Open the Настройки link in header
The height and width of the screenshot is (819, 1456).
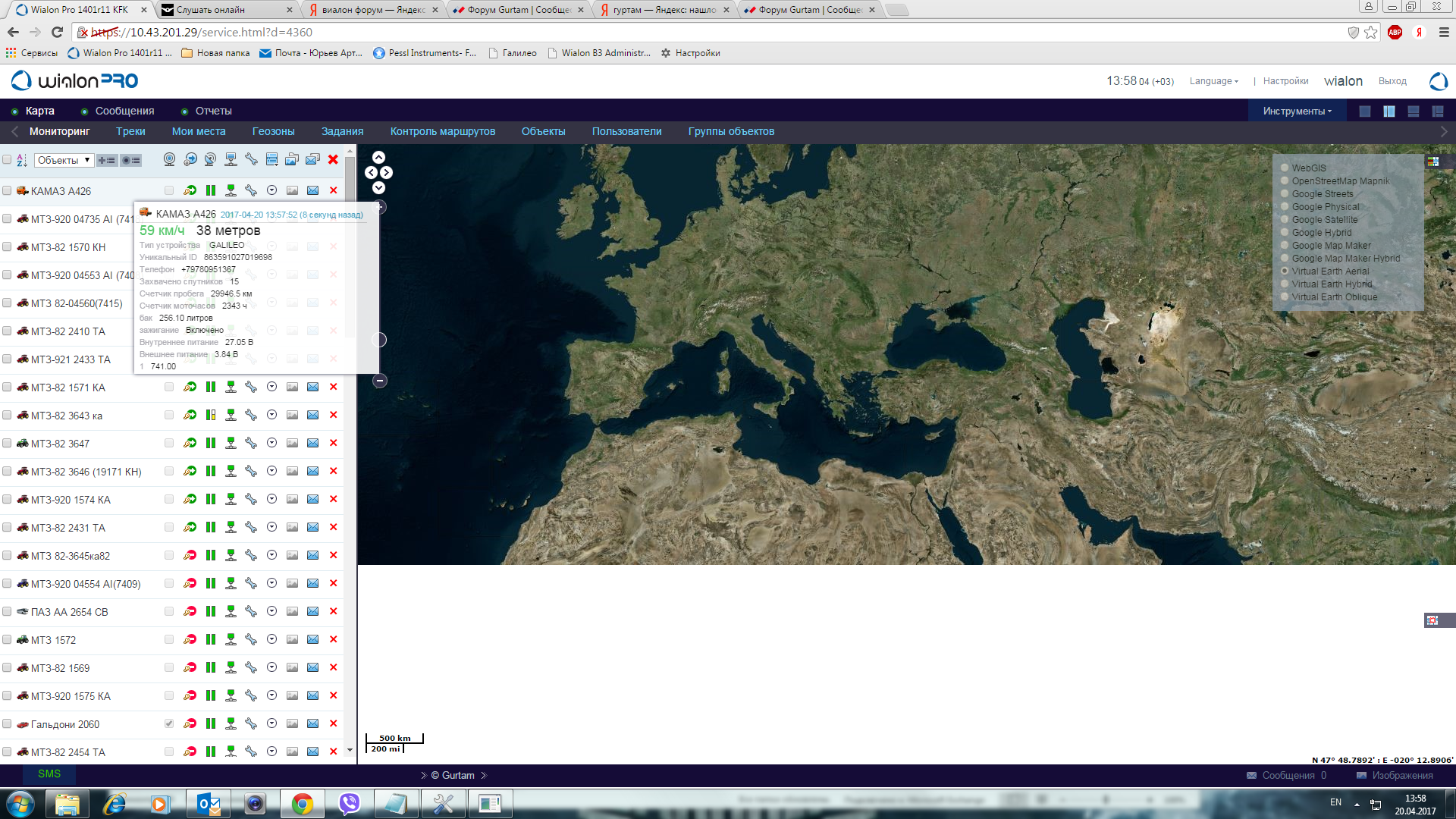pyautogui.click(x=1285, y=81)
